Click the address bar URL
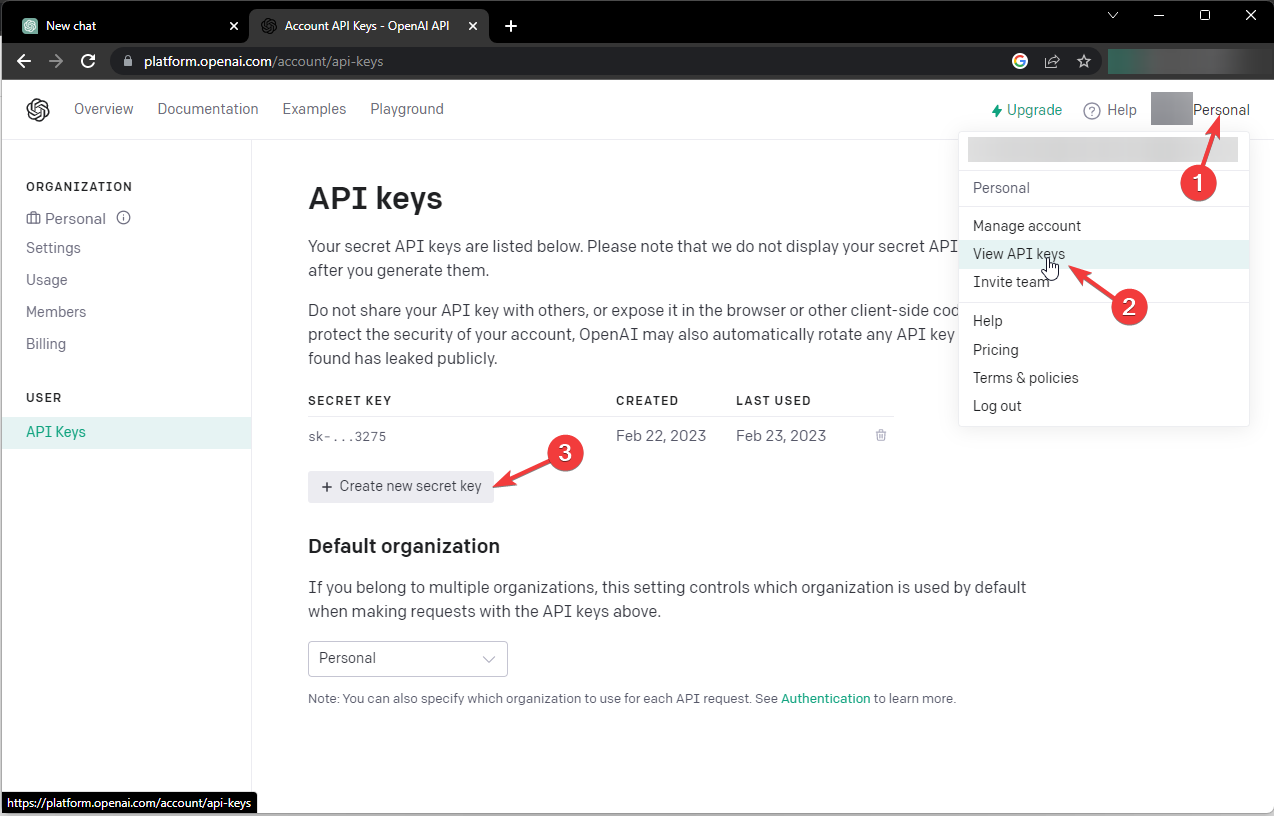 (x=264, y=61)
